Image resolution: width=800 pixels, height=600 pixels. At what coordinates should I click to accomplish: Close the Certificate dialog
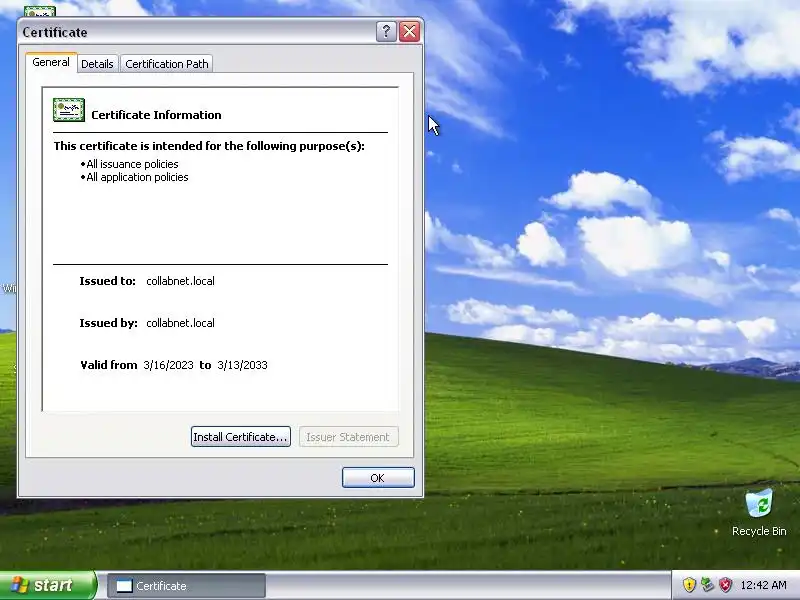[x=410, y=32]
